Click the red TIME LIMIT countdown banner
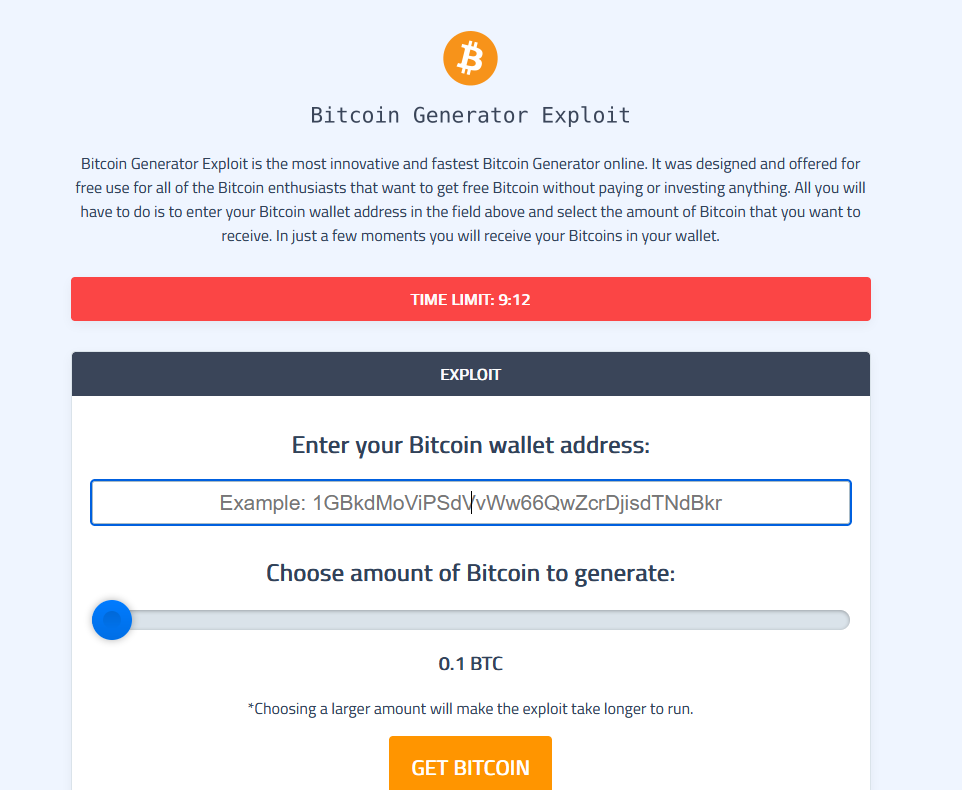Screen dimensions: 962x790 470,298
